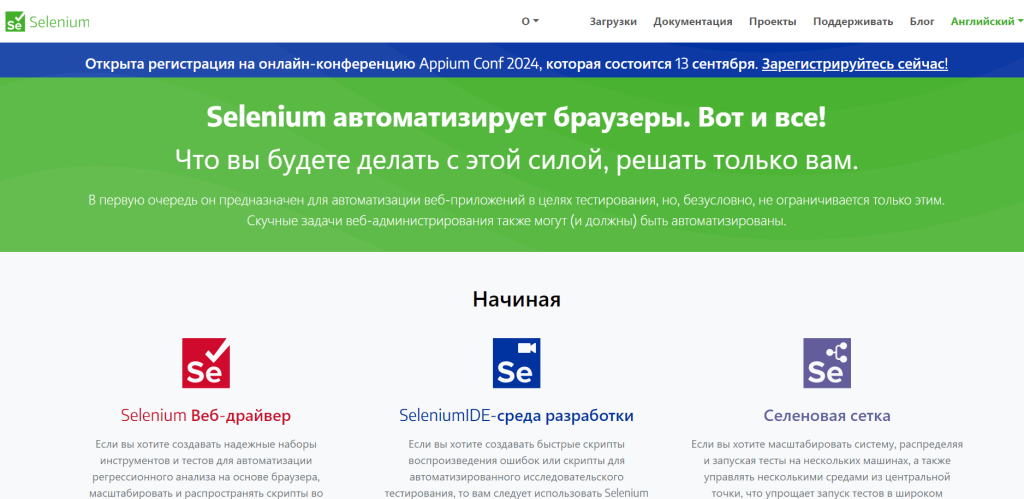The width and height of the screenshot is (1024, 499).
Task: Click the "Начиная" section heading
Action: coord(517,299)
